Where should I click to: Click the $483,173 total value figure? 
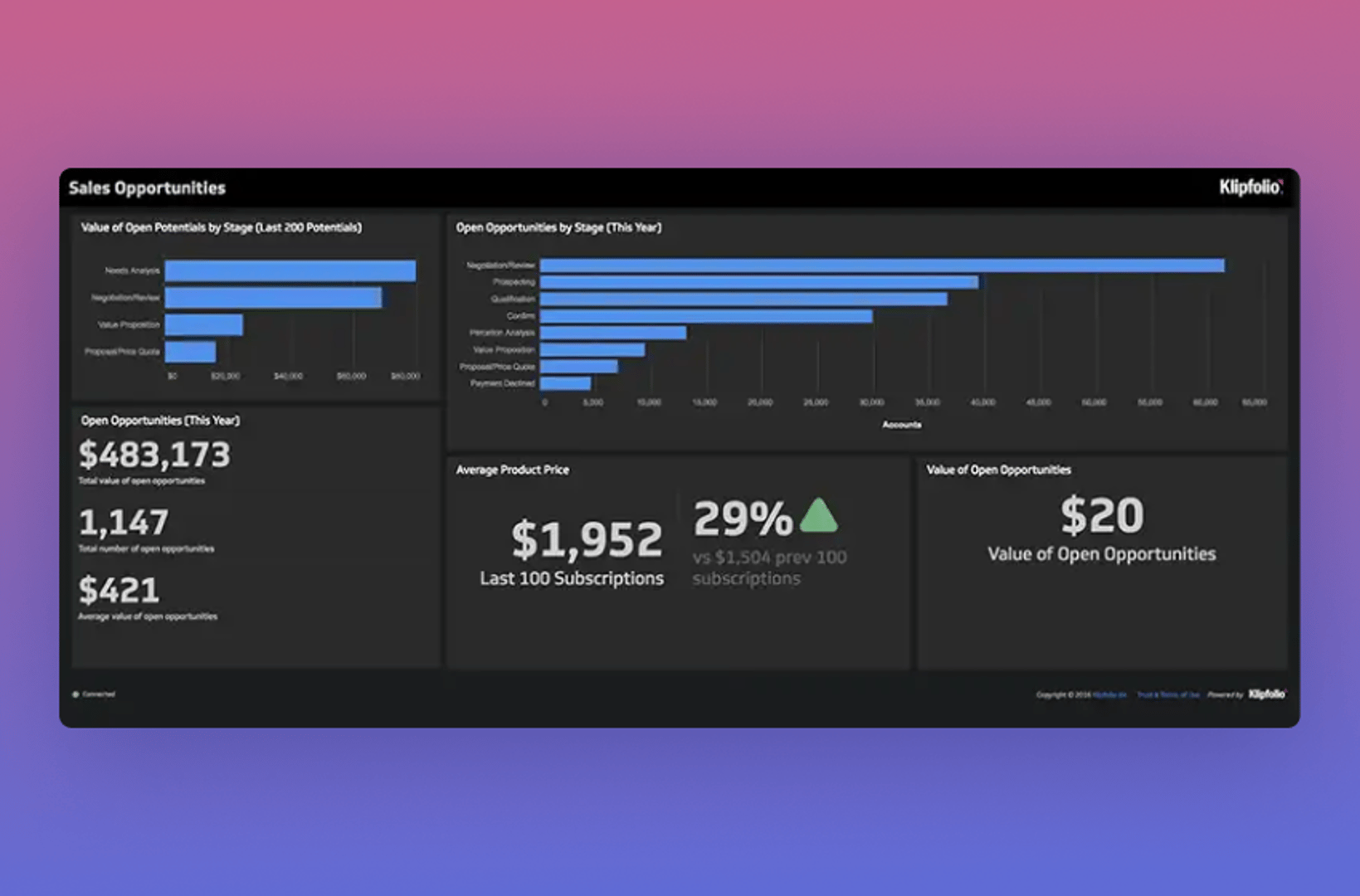coord(154,455)
